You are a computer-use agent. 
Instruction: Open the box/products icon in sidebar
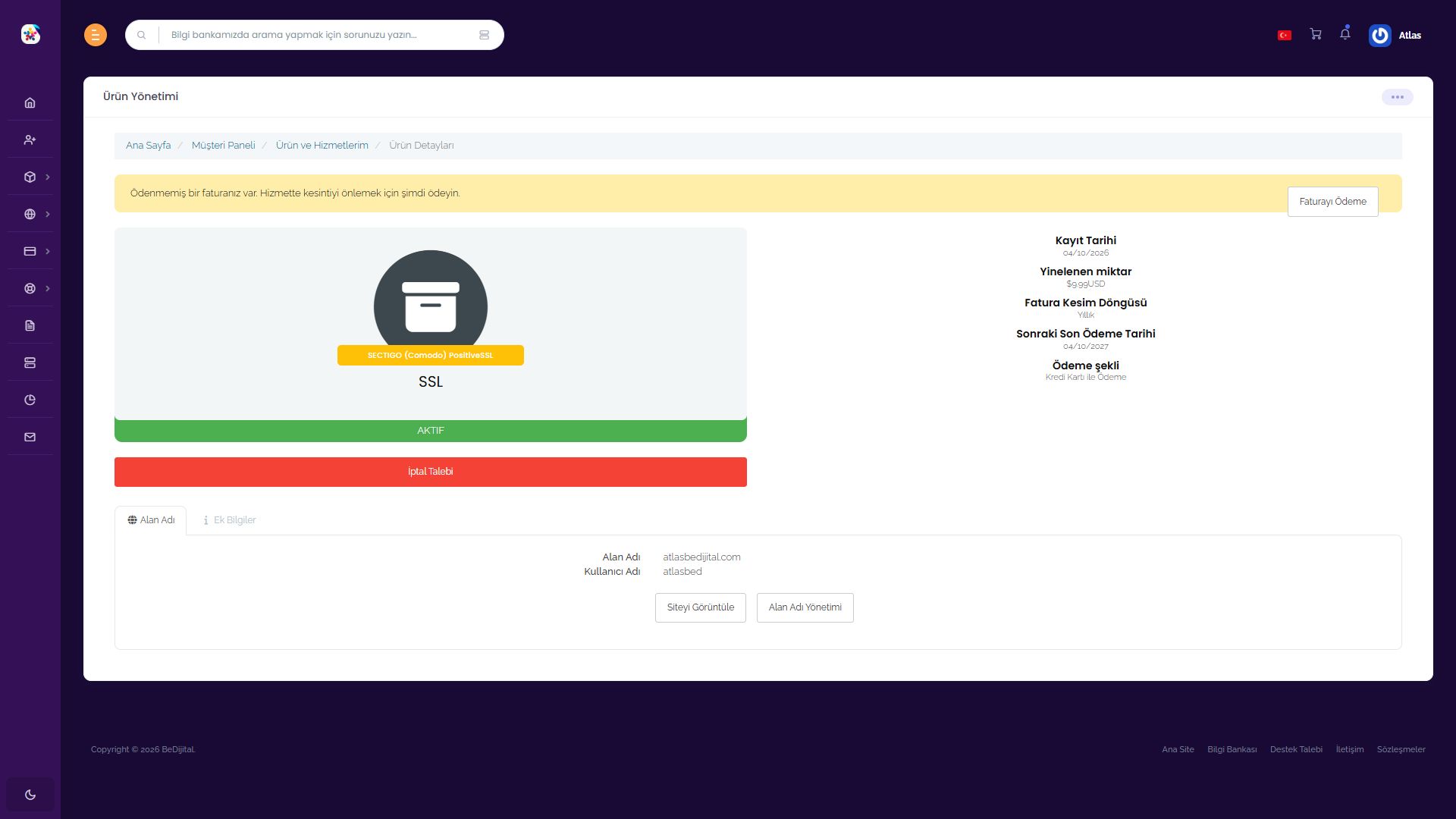click(x=30, y=177)
